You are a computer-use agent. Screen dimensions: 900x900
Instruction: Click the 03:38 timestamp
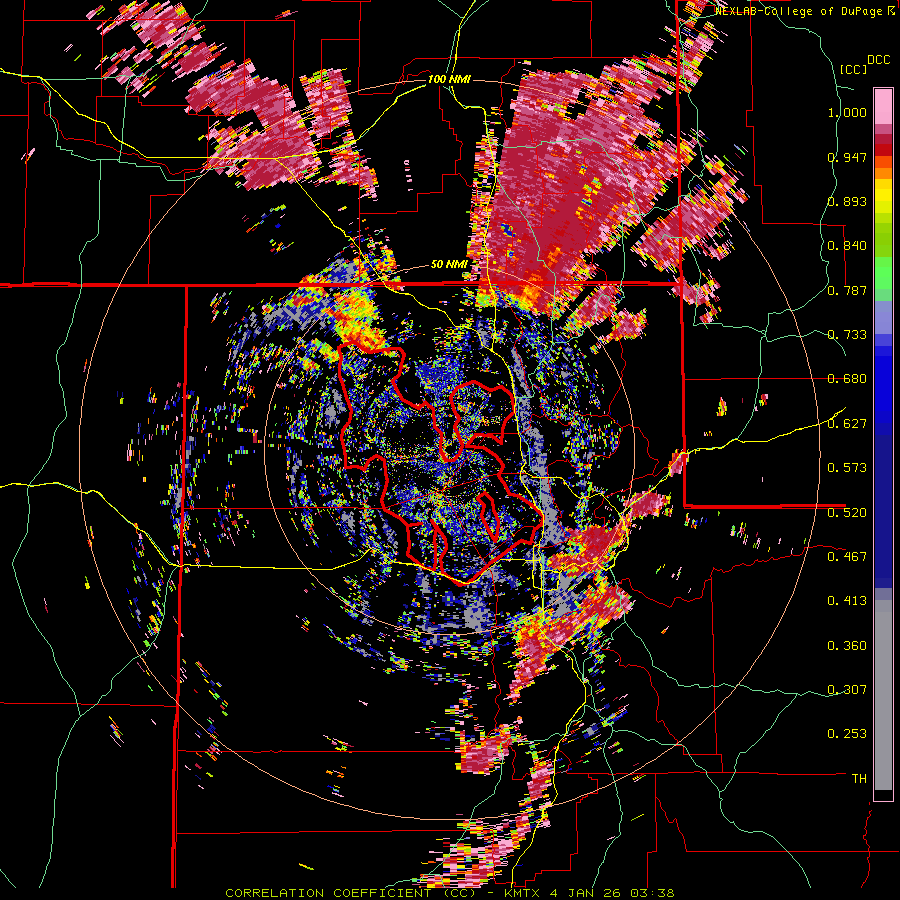pyautogui.click(x=655, y=893)
